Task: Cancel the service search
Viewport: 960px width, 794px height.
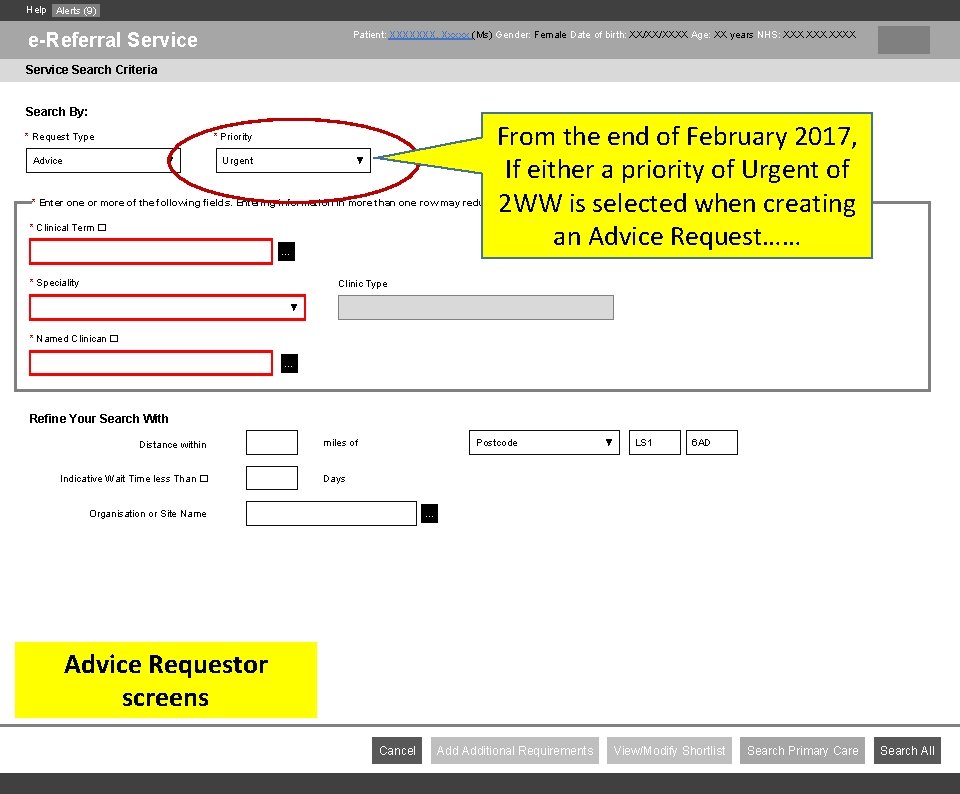Action: tap(397, 750)
